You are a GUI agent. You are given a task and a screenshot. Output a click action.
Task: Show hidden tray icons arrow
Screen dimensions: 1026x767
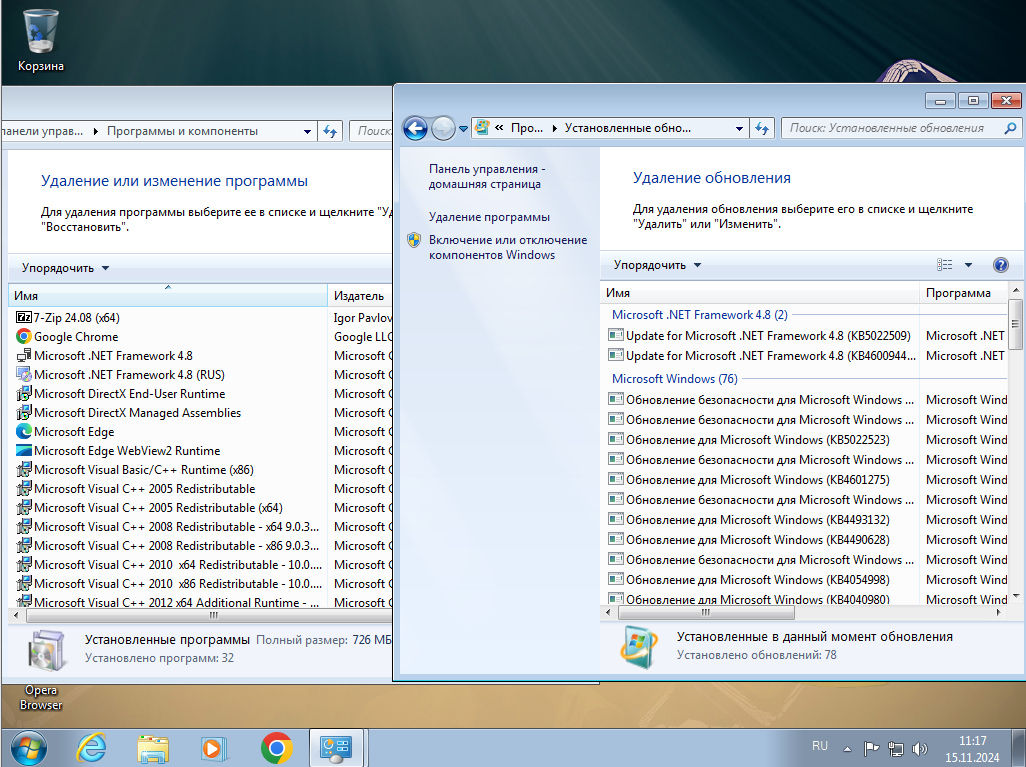point(847,749)
